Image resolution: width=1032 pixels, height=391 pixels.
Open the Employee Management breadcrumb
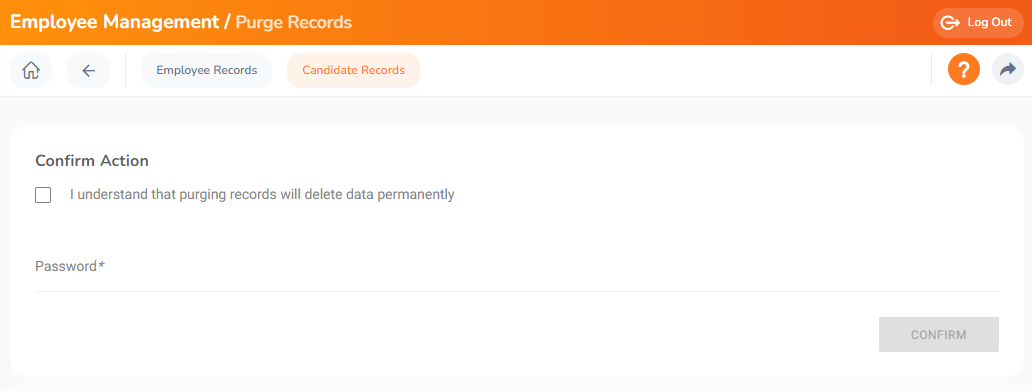[x=115, y=22]
